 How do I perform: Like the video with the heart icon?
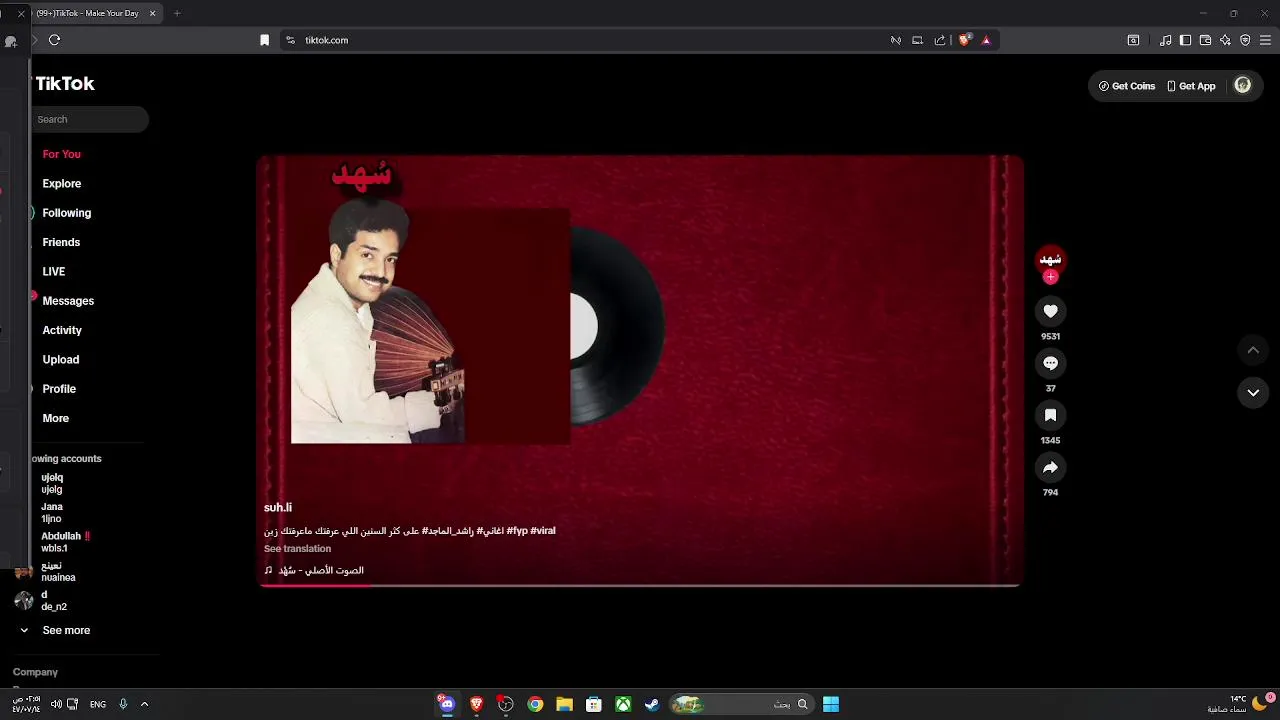[x=1050, y=311]
